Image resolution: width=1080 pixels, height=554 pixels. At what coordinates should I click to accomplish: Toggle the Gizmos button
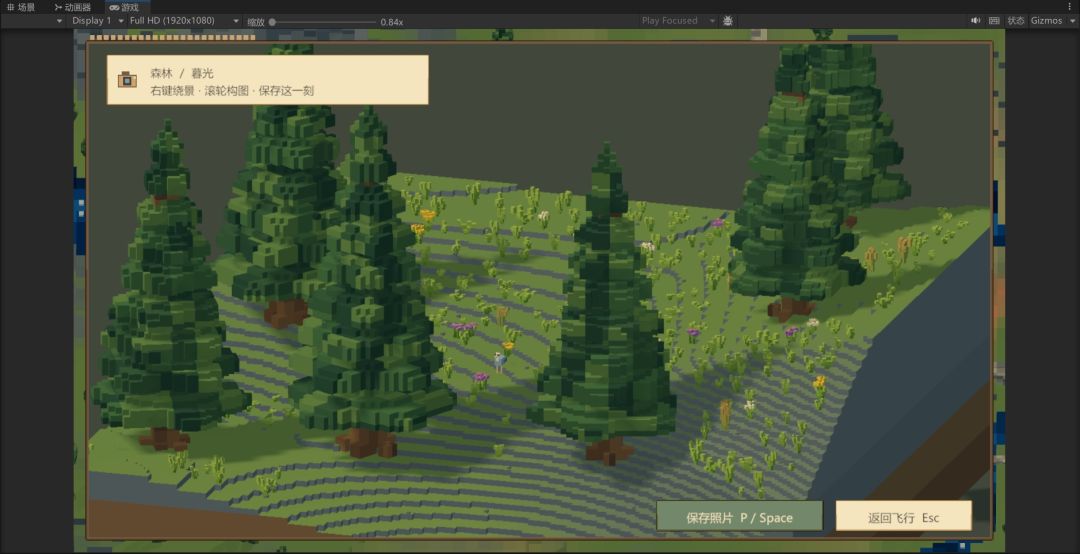(x=1046, y=21)
